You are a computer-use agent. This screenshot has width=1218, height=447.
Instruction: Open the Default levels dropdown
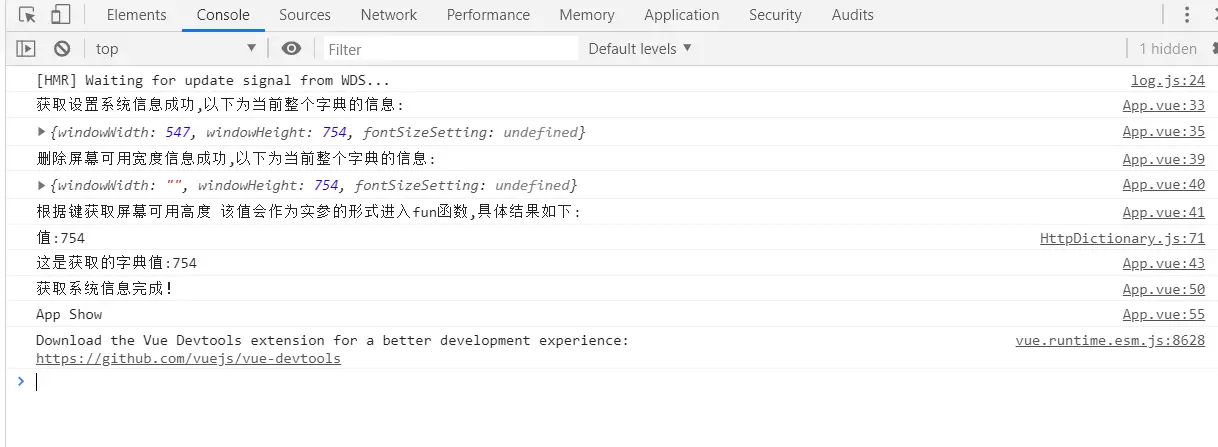(x=640, y=49)
